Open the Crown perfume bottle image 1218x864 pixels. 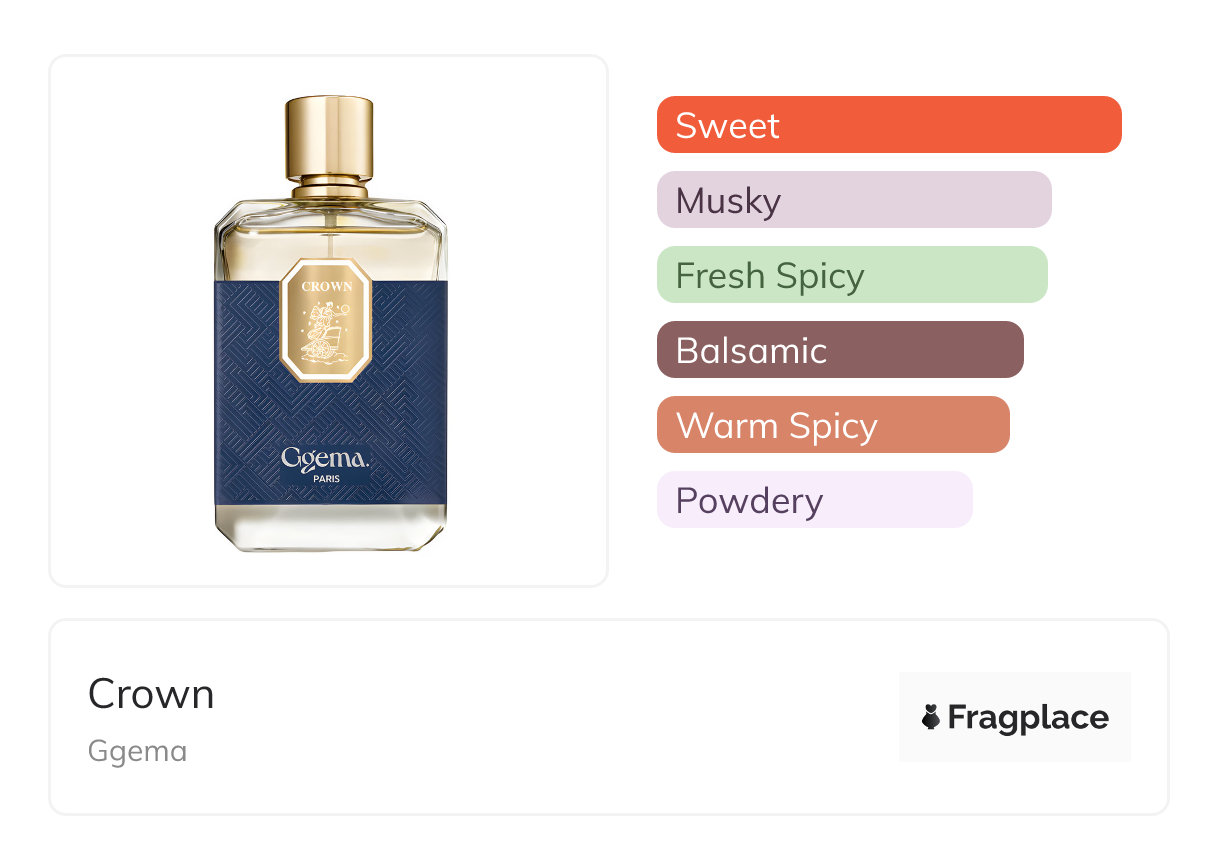click(x=331, y=322)
